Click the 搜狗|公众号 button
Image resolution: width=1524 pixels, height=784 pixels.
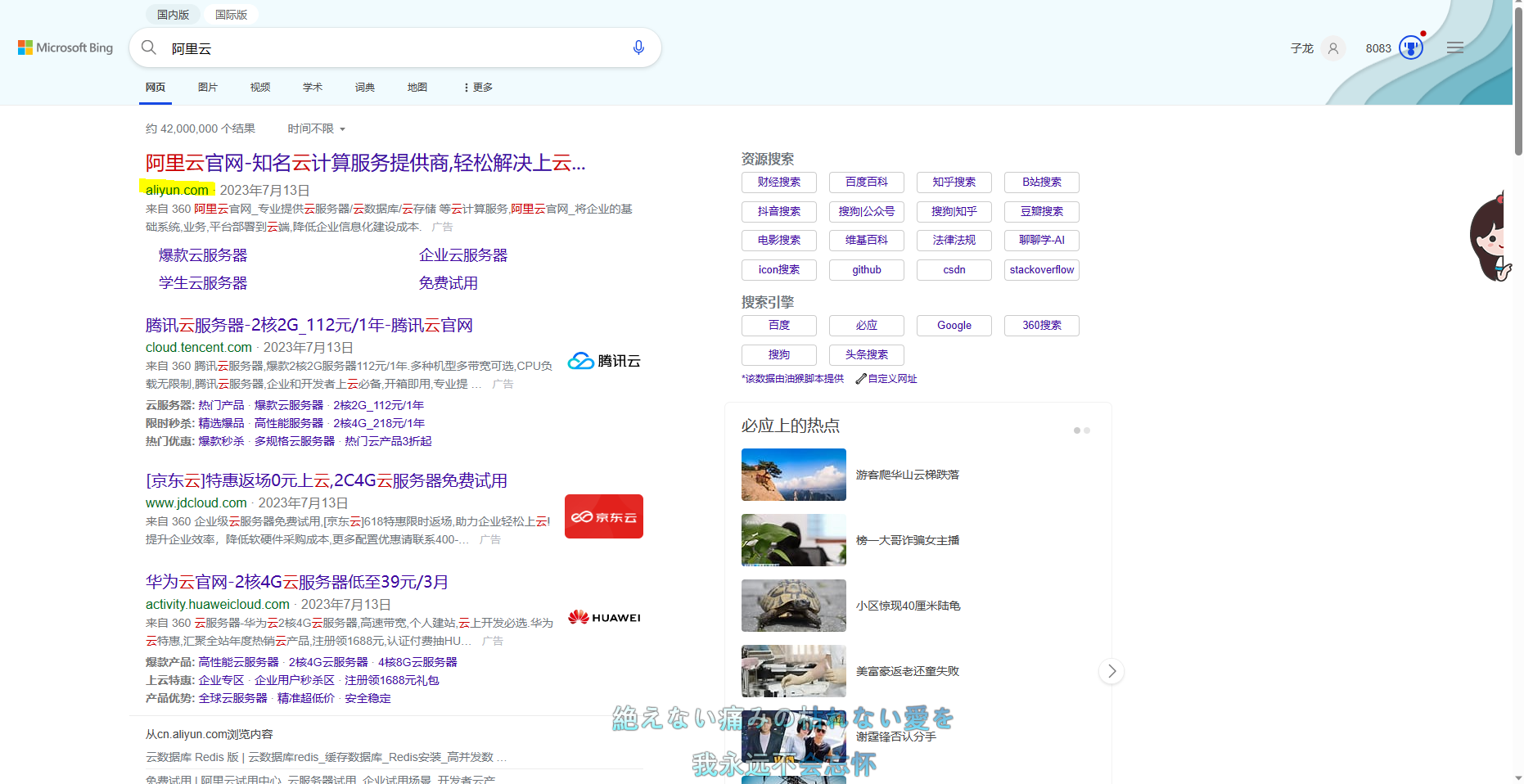867,212
